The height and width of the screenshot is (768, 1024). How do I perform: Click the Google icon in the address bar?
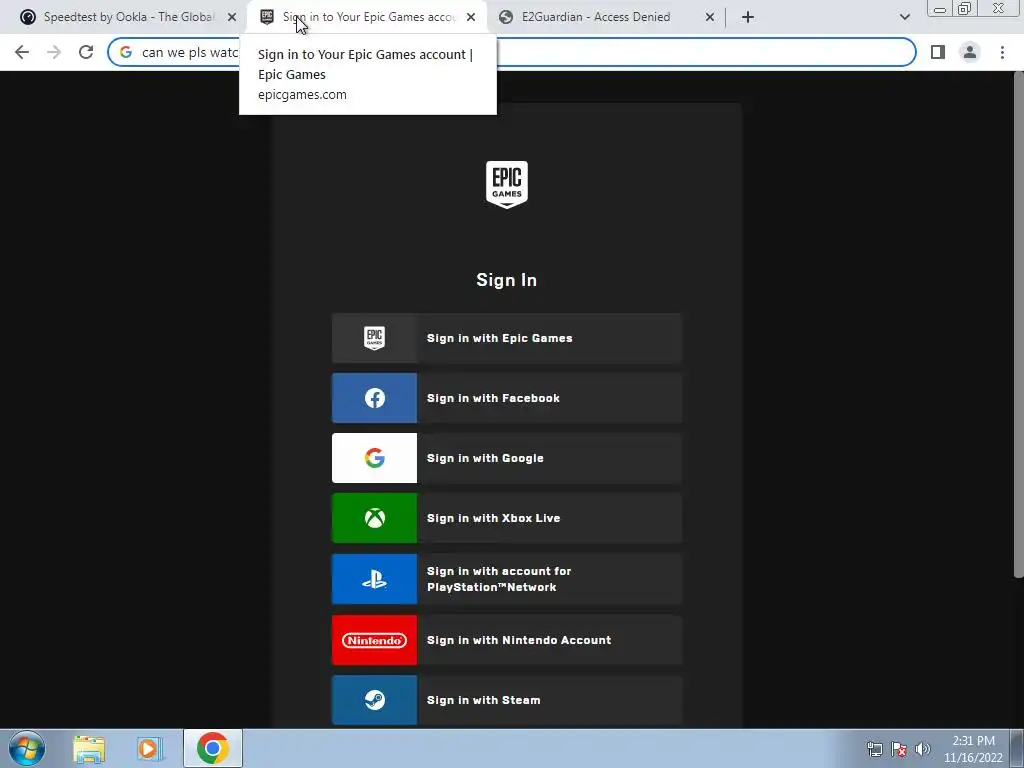pos(126,52)
